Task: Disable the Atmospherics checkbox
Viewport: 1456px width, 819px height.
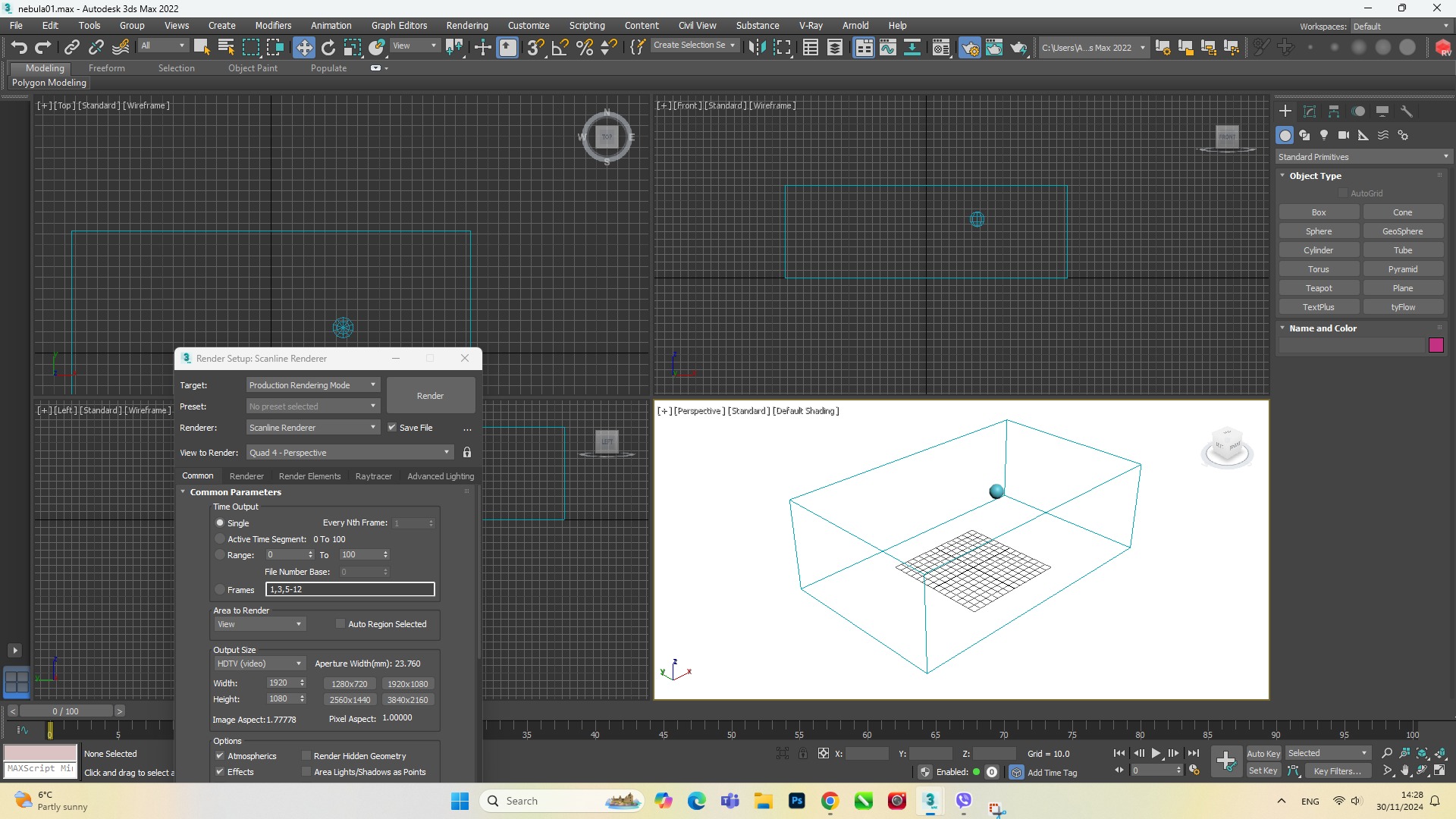Action: 220,756
